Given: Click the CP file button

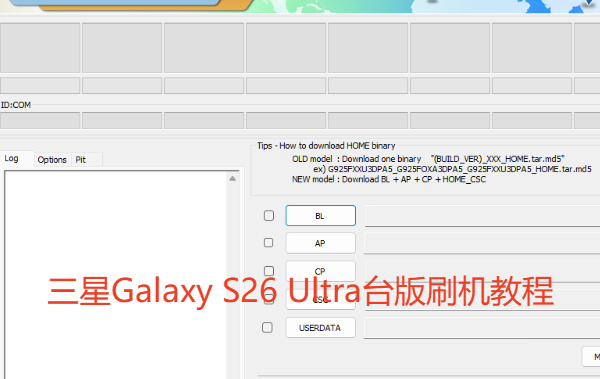Looking at the screenshot, I should coord(321,271).
